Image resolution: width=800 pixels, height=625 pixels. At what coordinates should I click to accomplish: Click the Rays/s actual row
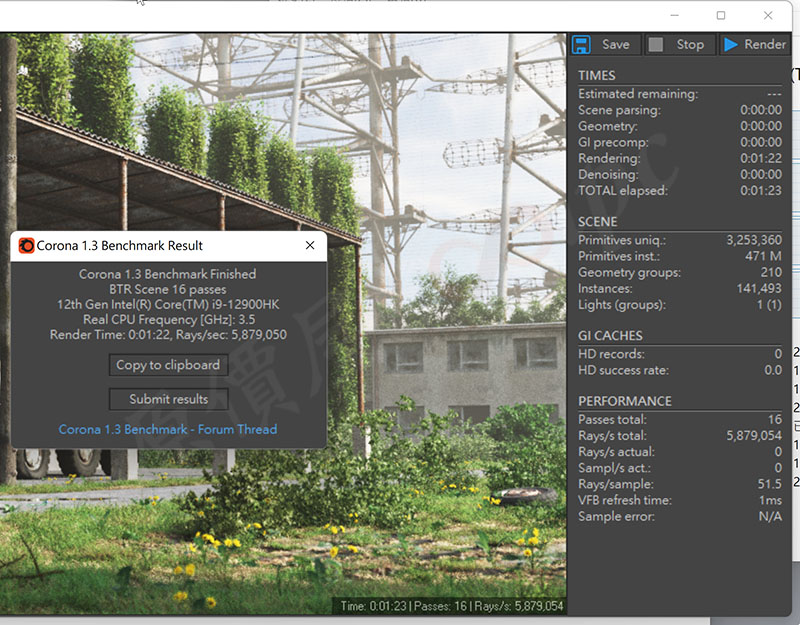coord(680,452)
